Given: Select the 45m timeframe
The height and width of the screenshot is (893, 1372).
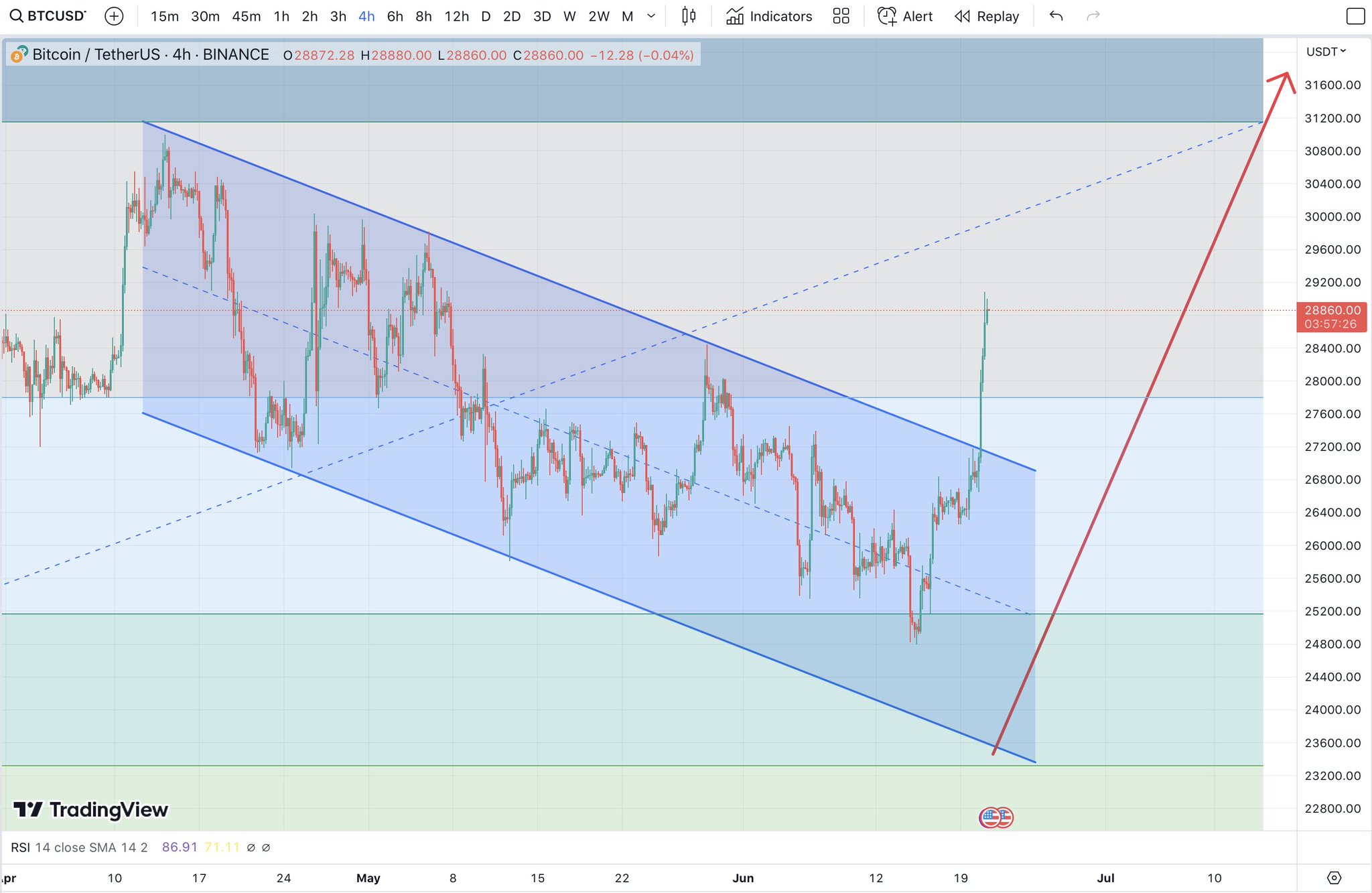Looking at the screenshot, I should (246, 16).
